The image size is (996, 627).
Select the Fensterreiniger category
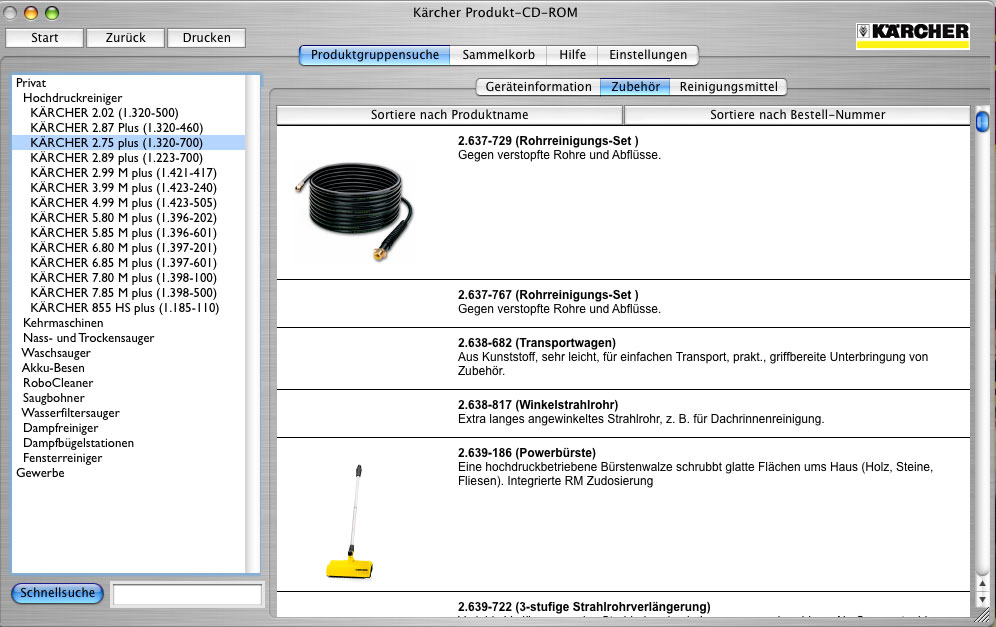coord(62,458)
